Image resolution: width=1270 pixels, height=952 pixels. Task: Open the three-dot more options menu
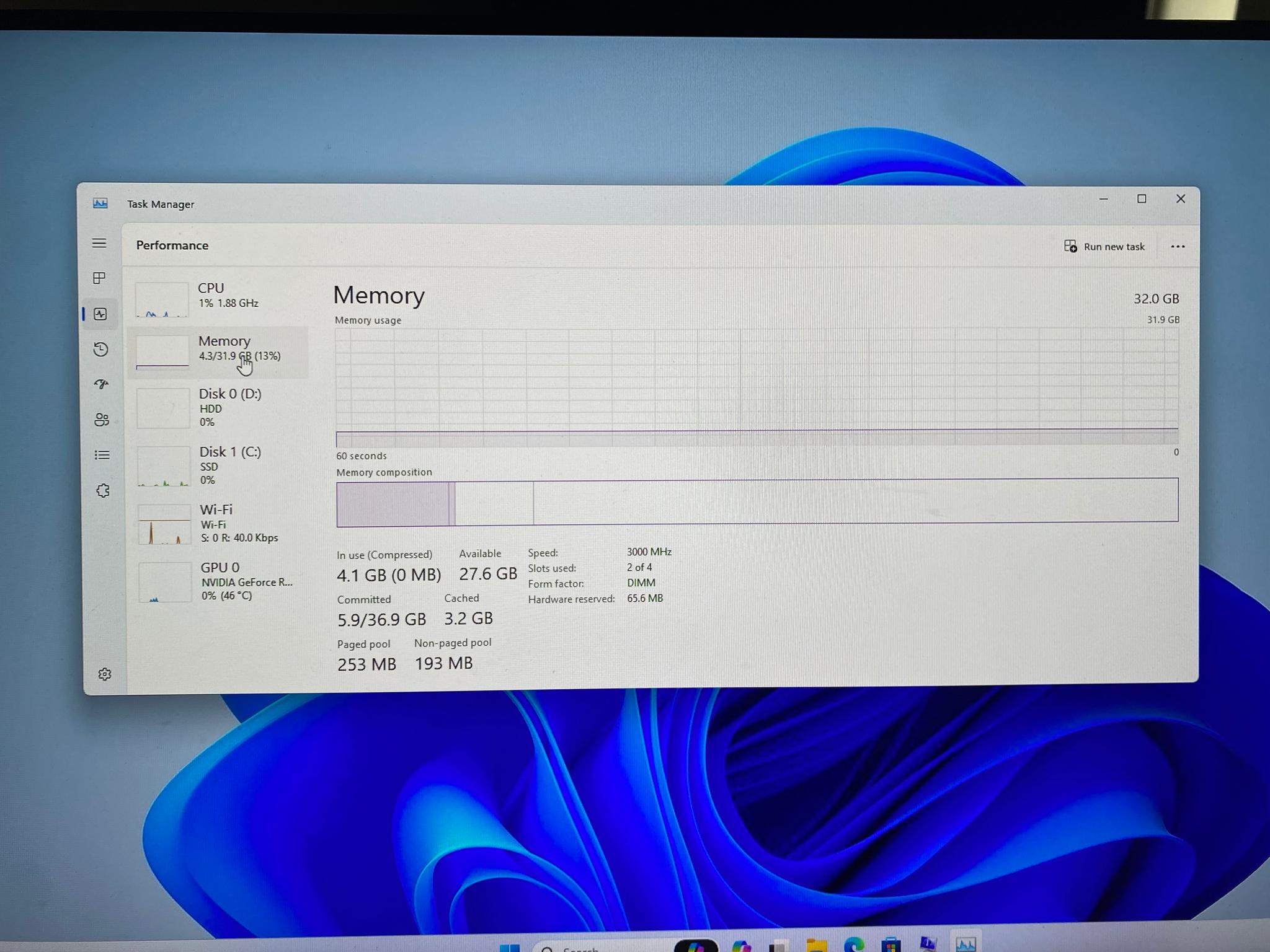1178,247
